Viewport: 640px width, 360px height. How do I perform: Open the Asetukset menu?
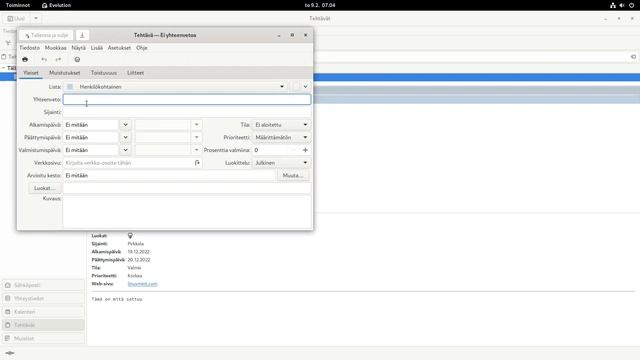click(119, 48)
